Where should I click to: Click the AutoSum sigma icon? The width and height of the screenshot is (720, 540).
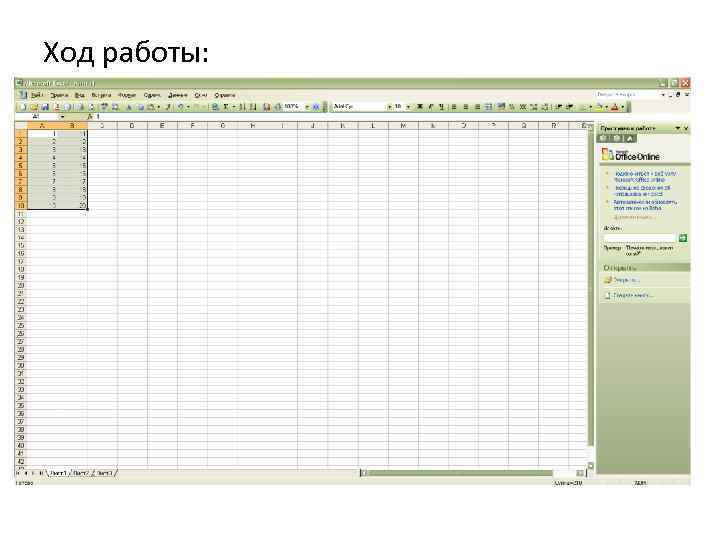(x=226, y=107)
